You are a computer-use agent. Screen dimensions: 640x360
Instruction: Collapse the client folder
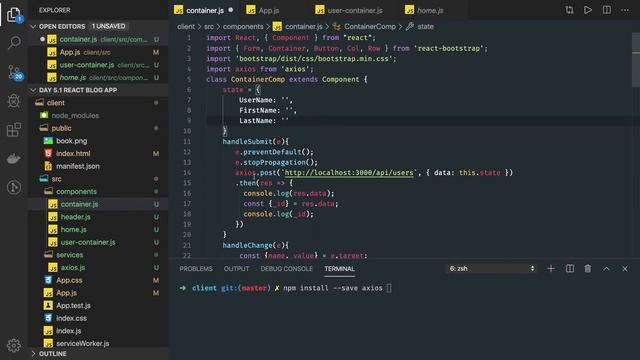tap(56, 103)
